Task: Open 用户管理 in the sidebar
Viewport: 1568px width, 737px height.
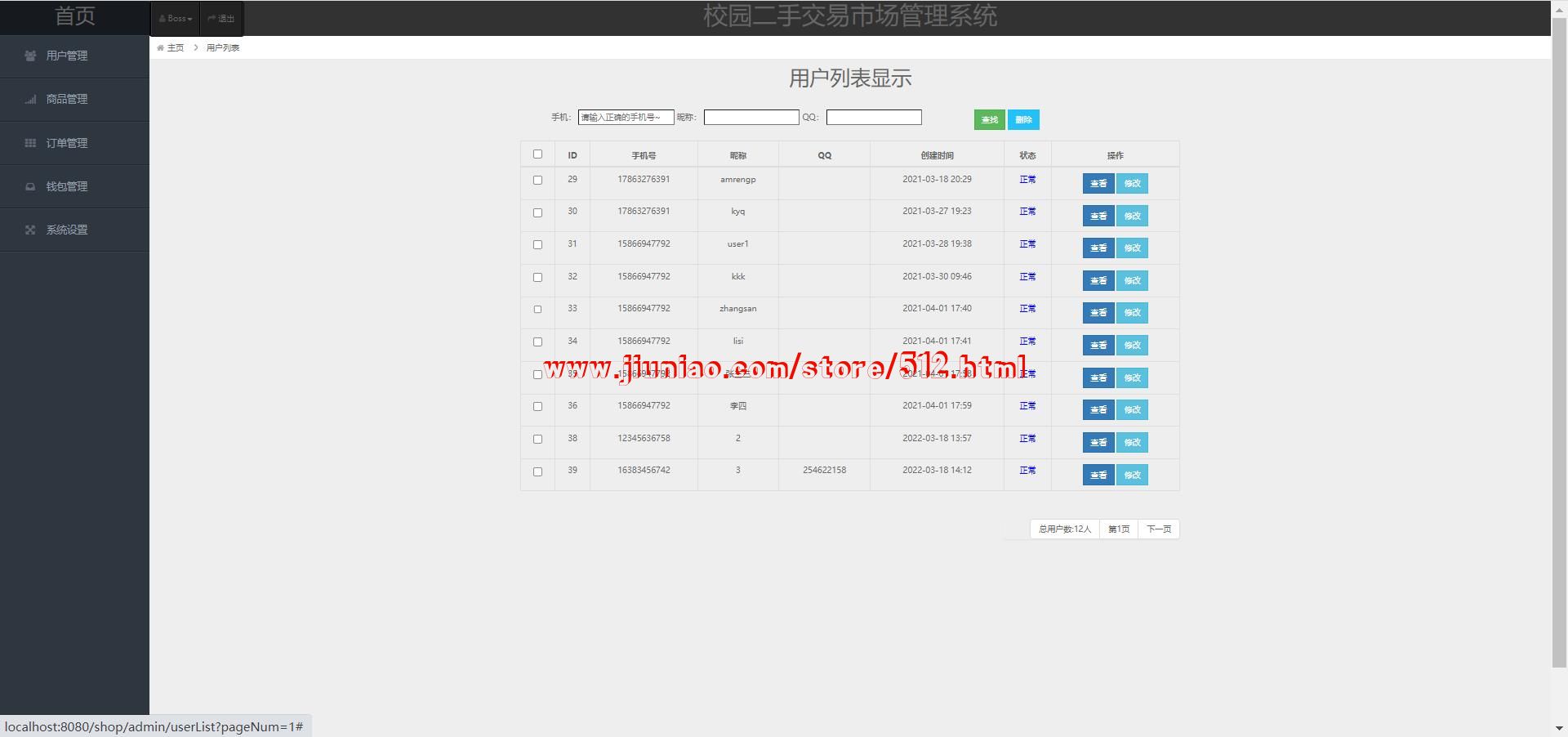Action: (74, 56)
